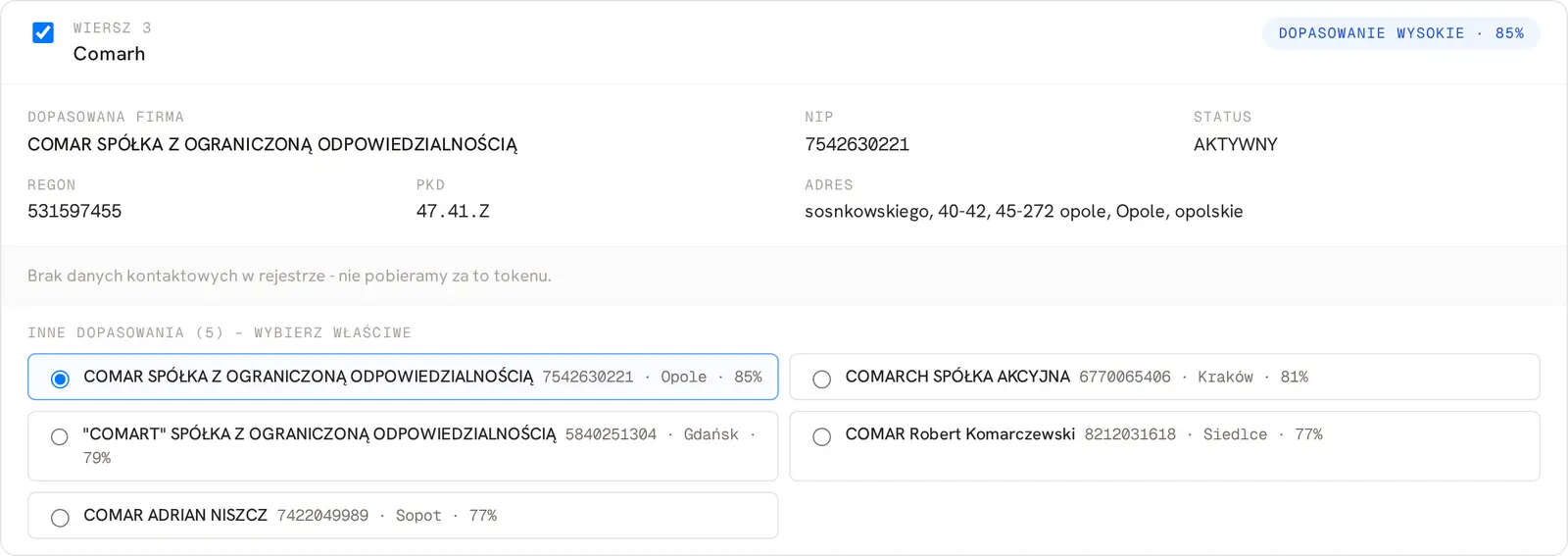This screenshot has height=556, width=1568.
Task: Click REGON value 531597455
Action: 74,211
